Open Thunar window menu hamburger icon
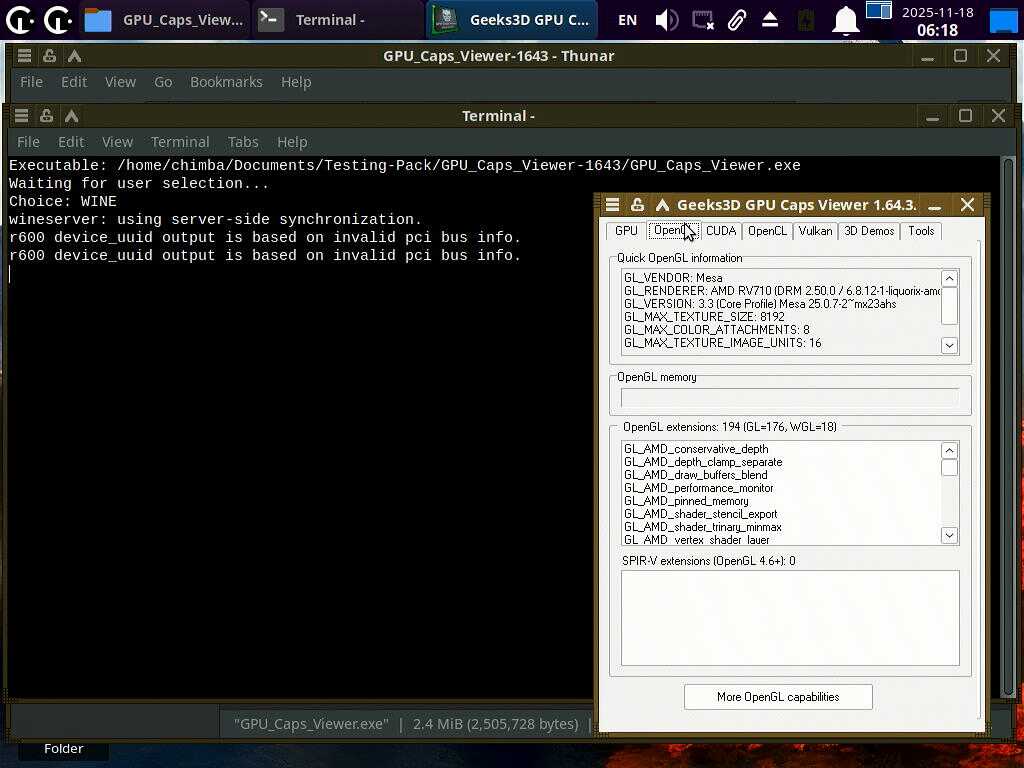This screenshot has width=1024, height=768. (x=24, y=56)
